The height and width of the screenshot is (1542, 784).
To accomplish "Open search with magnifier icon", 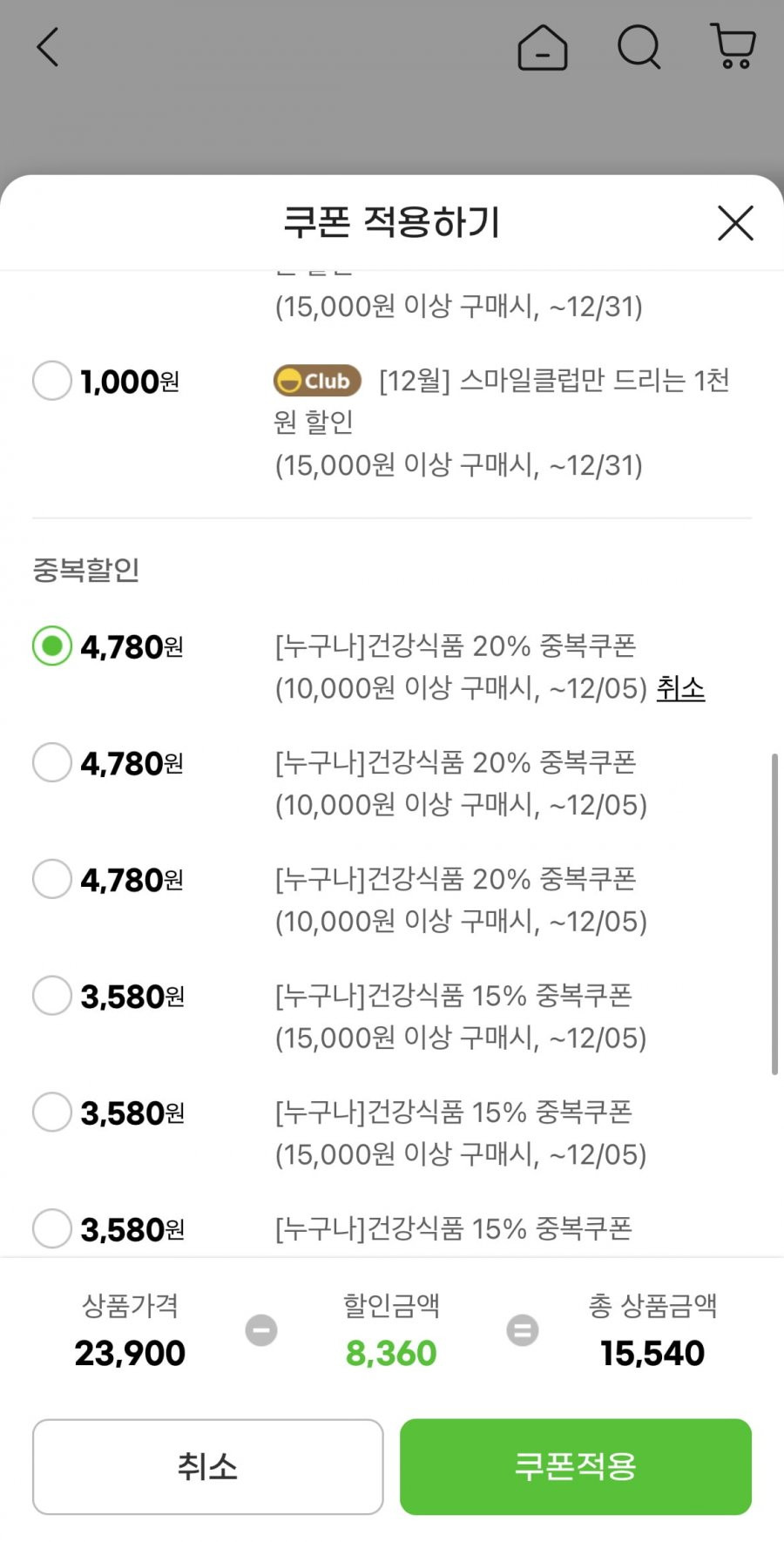I will point(639,46).
